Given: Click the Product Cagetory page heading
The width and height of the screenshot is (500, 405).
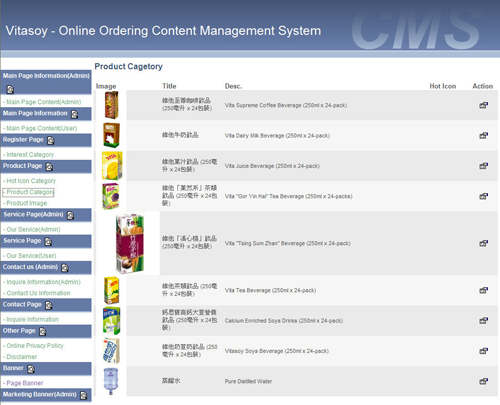Looking at the screenshot, I should pos(129,66).
